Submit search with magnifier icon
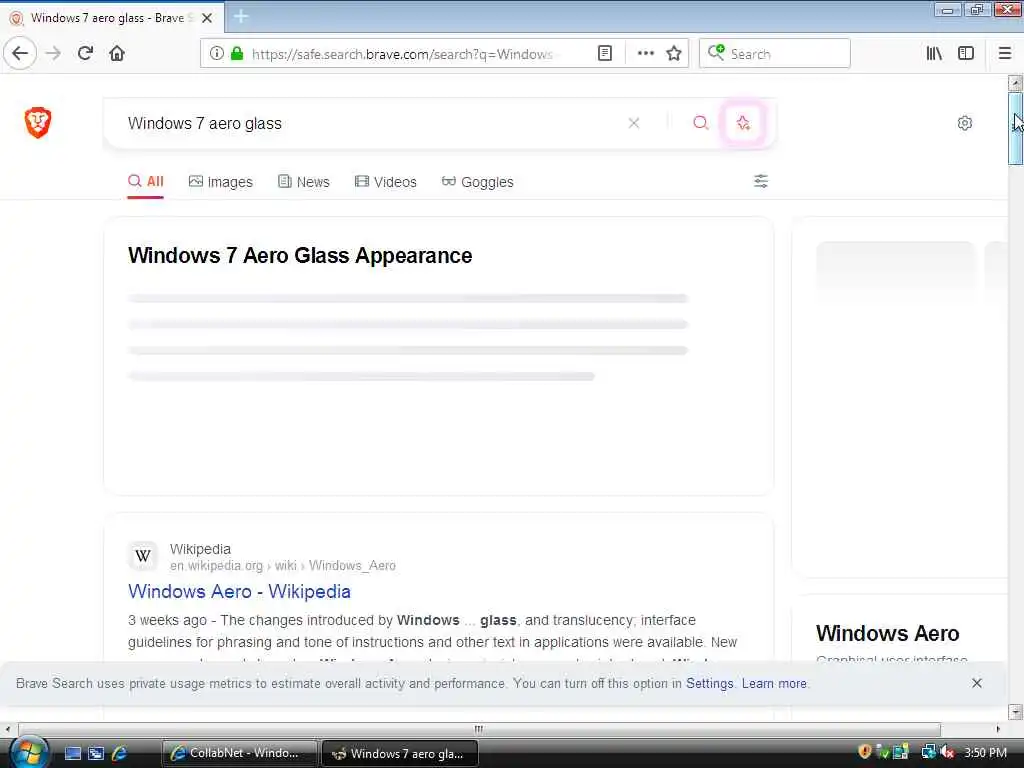1024x768 pixels. tap(701, 123)
